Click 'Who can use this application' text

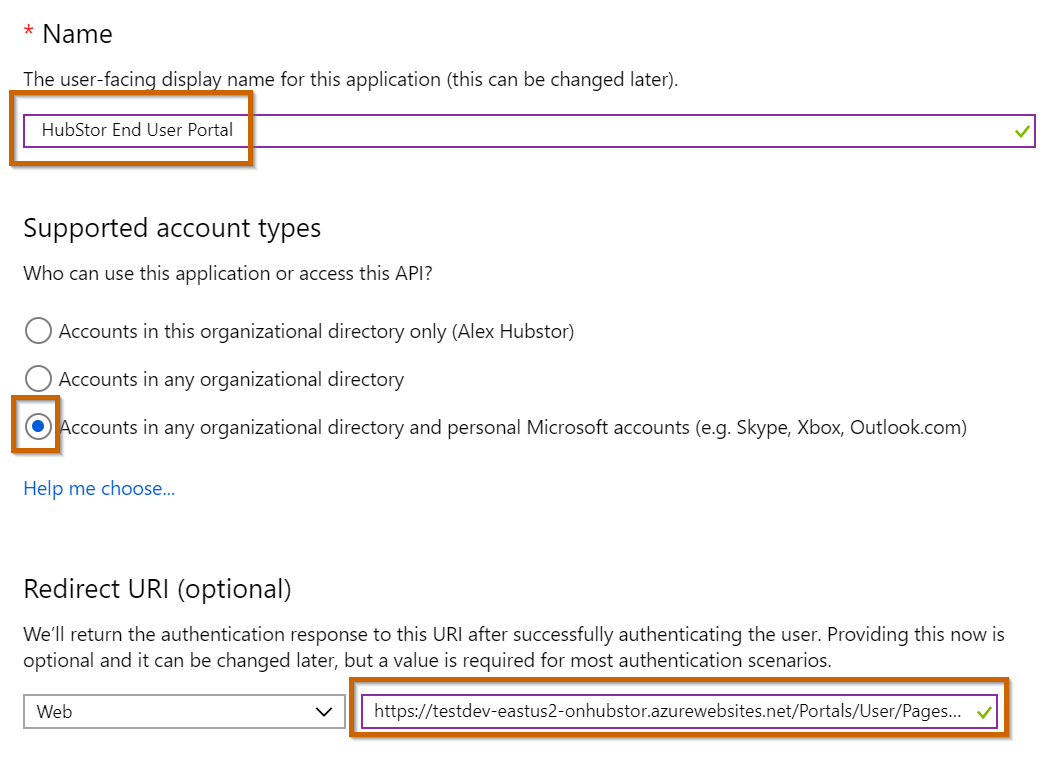coord(228,274)
